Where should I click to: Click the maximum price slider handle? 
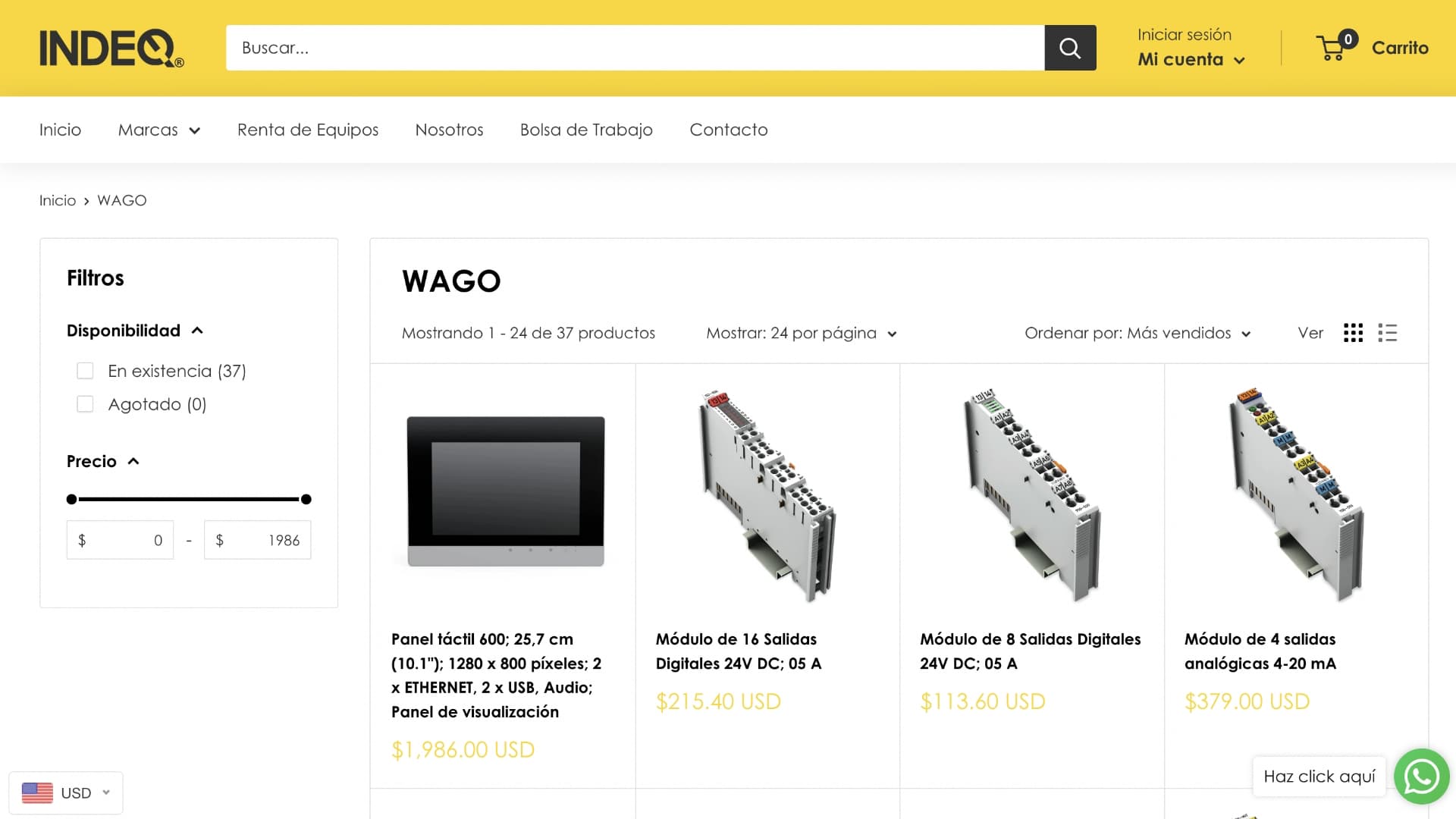pyautogui.click(x=306, y=499)
